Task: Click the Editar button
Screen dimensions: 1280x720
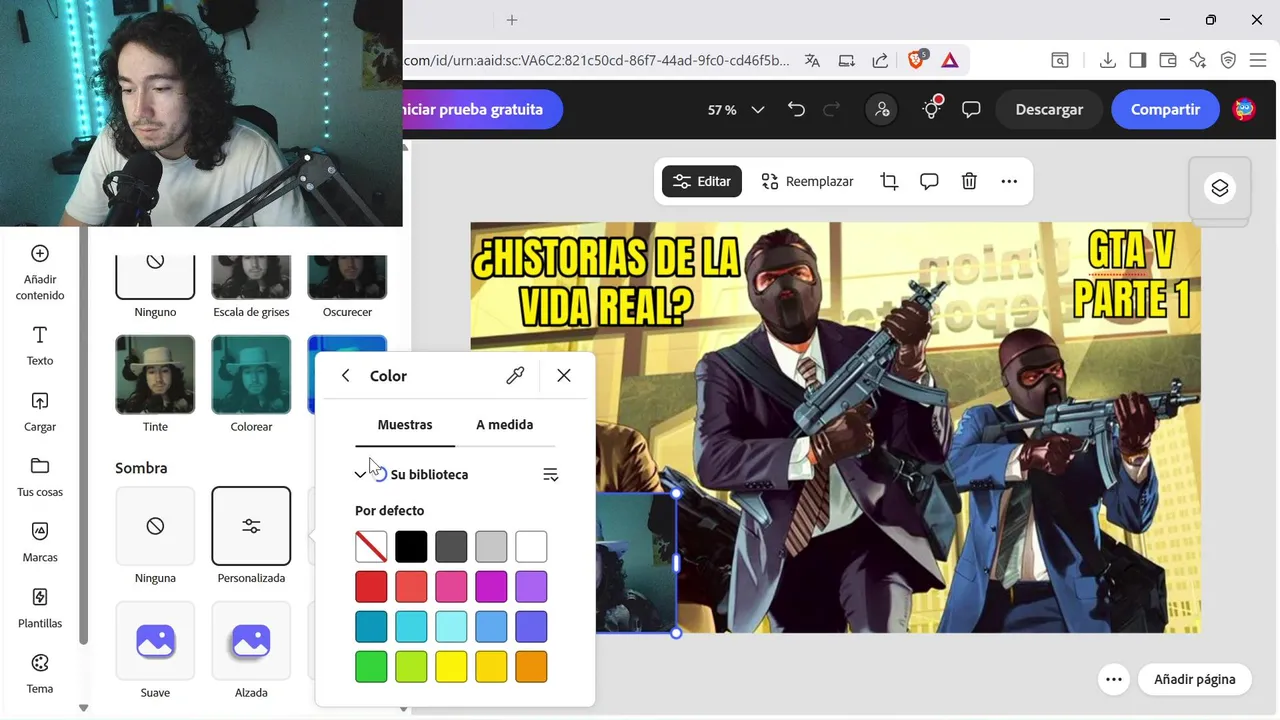Action: click(x=702, y=181)
